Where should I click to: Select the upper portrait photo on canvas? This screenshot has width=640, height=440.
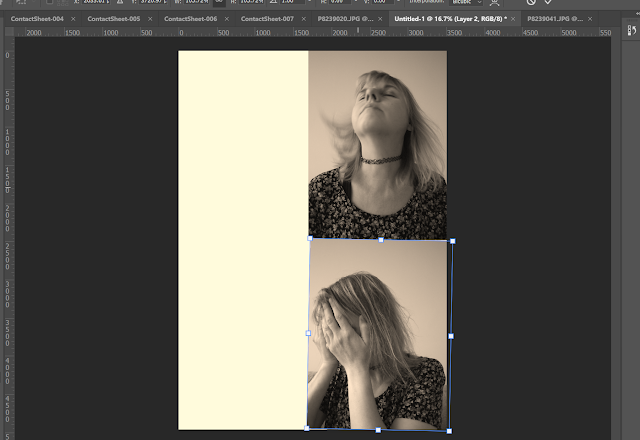tap(378, 144)
